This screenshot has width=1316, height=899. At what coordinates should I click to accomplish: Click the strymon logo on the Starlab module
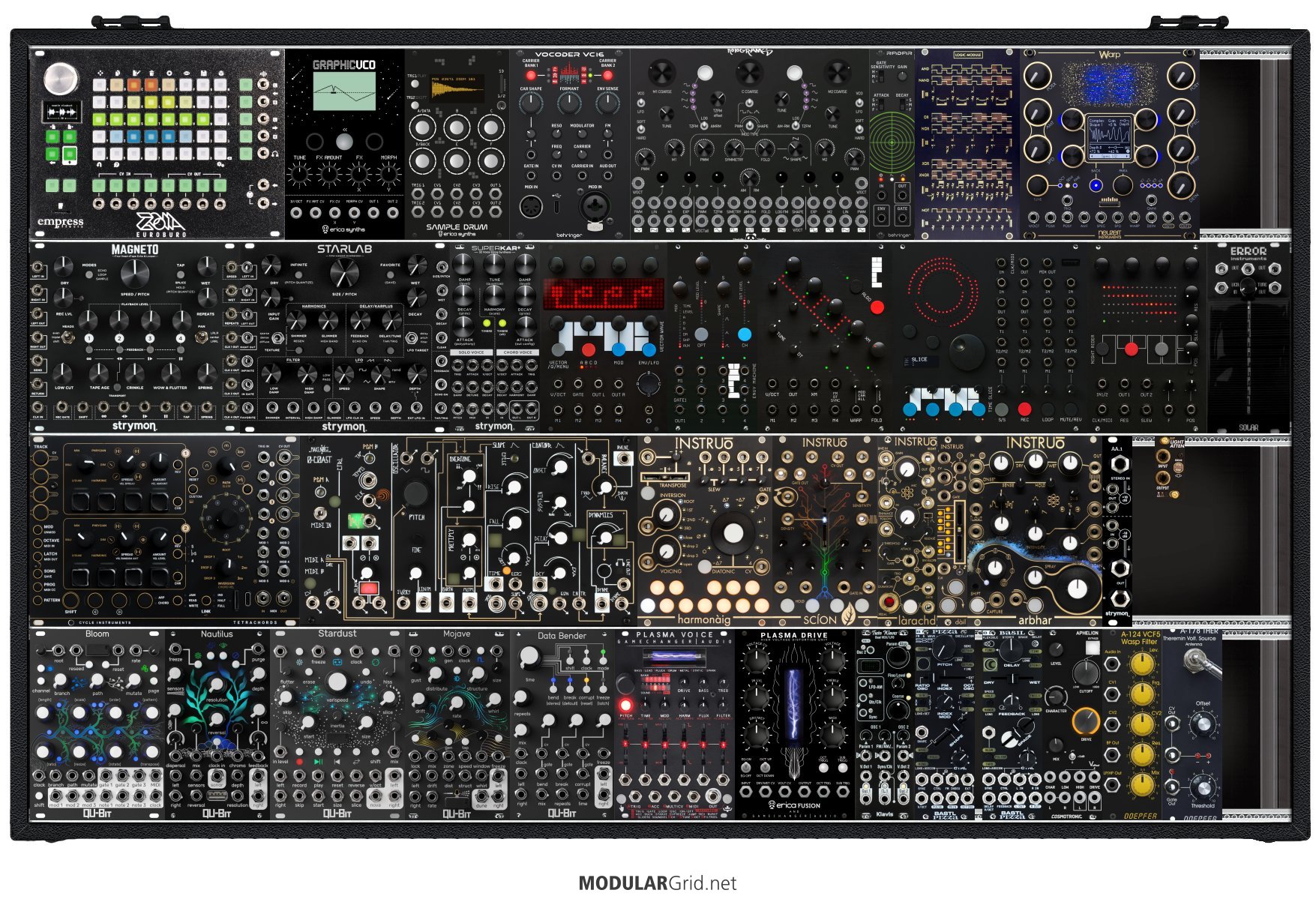[x=343, y=427]
